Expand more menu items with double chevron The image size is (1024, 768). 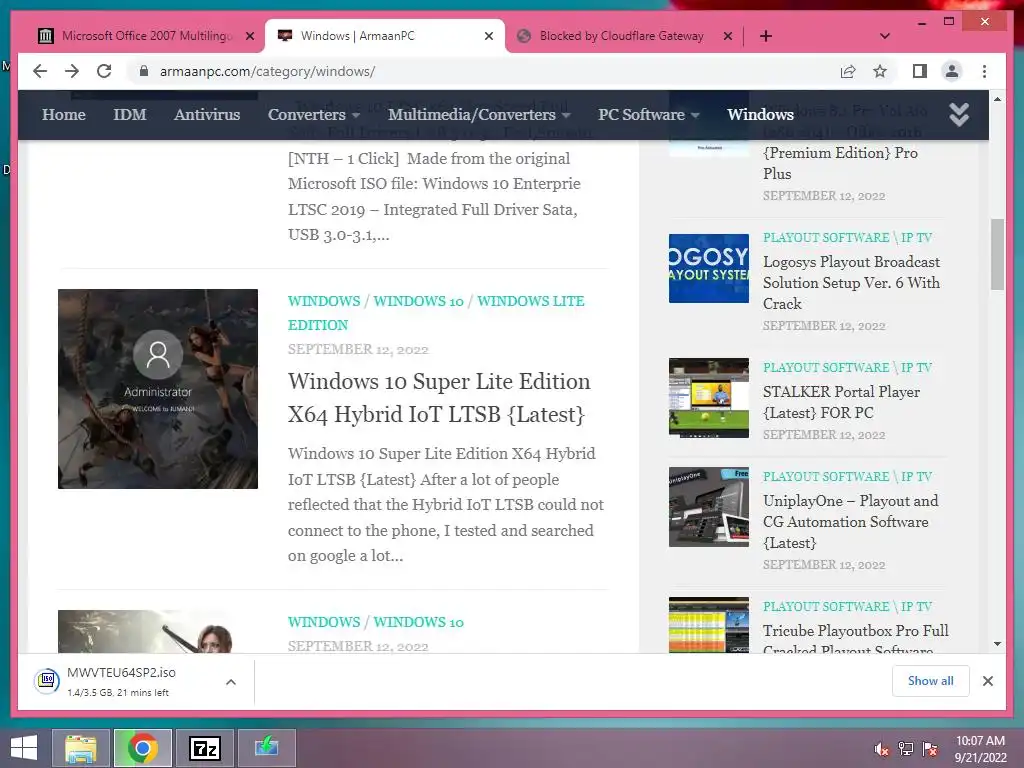point(959,115)
